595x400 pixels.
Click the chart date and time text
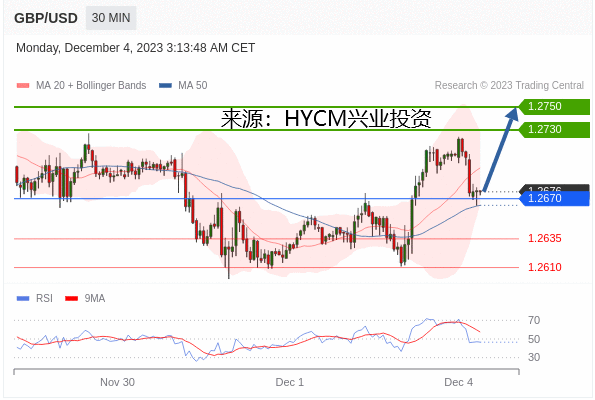pyautogui.click(x=135, y=48)
